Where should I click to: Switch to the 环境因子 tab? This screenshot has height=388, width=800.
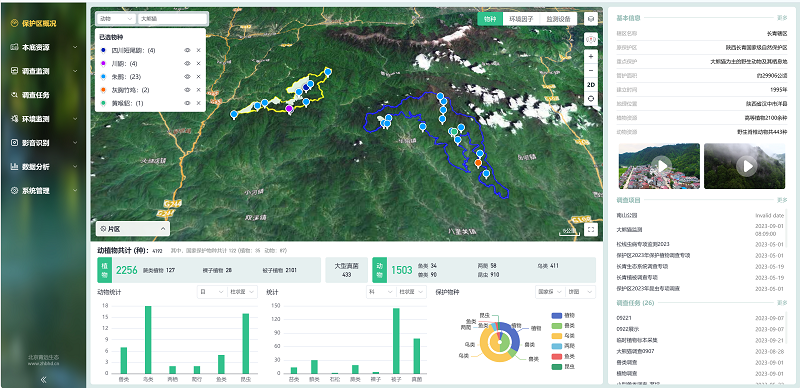521,19
